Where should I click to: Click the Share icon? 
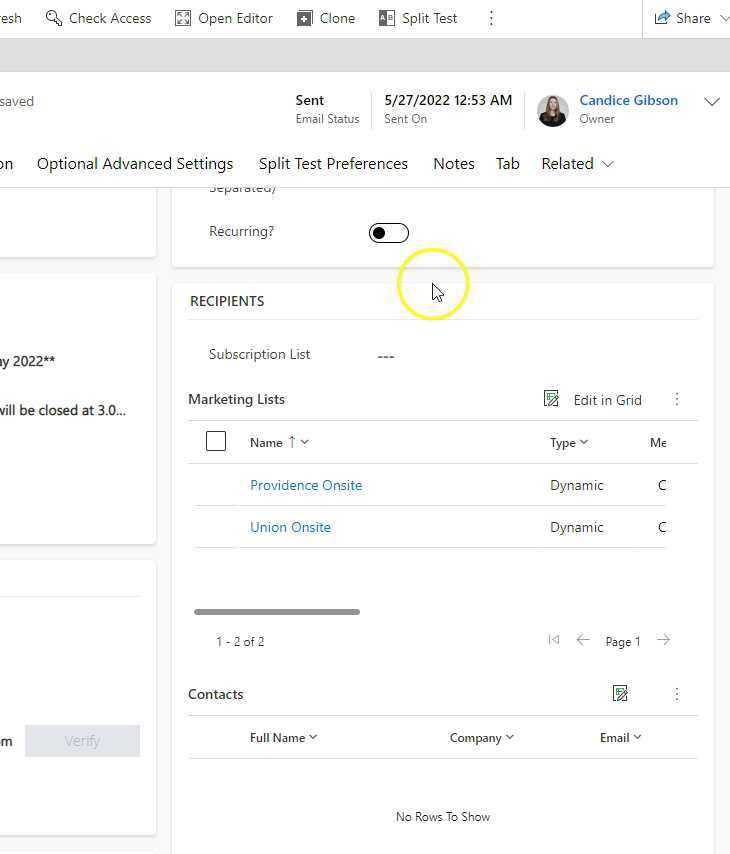pyautogui.click(x=662, y=18)
